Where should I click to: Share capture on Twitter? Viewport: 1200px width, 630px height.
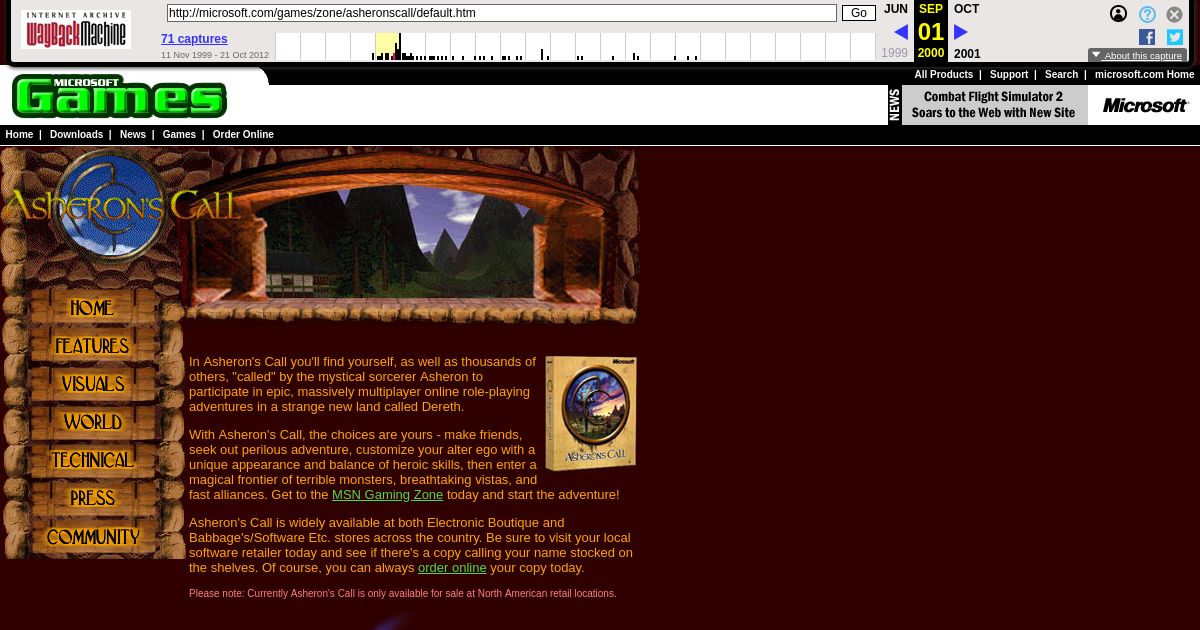coord(1175,37)
